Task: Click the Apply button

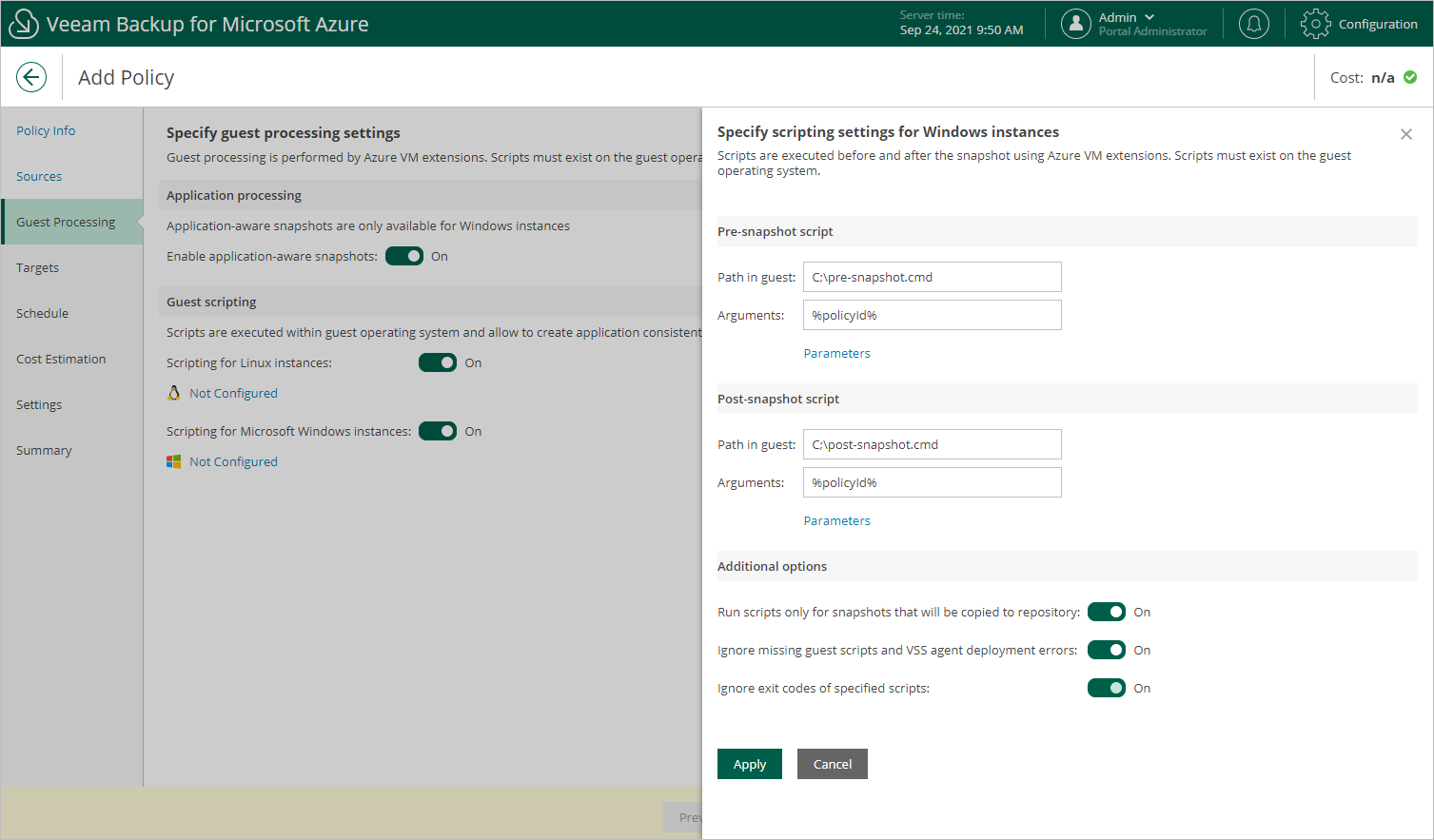Action: click(x=750, y=764)
